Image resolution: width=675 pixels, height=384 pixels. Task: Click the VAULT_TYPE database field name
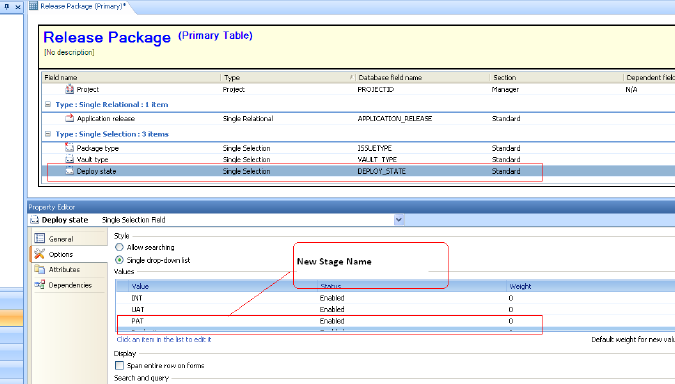(x=377, y=159)
